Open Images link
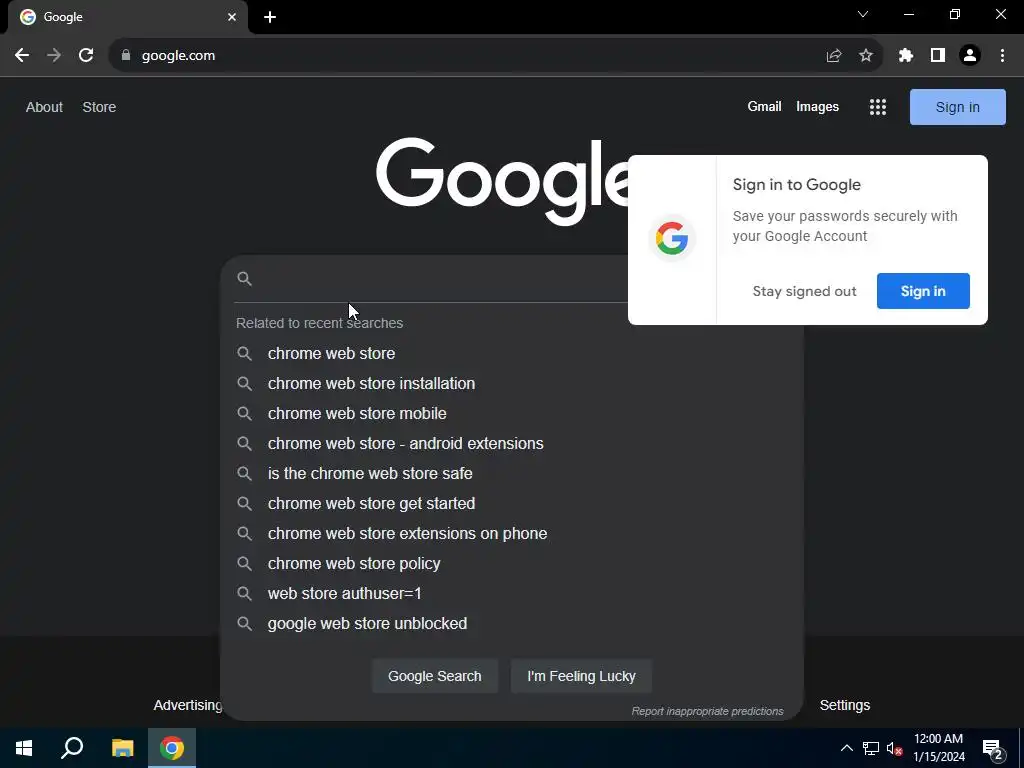The height and width of the screenshot is (768, 1024). 817,106
